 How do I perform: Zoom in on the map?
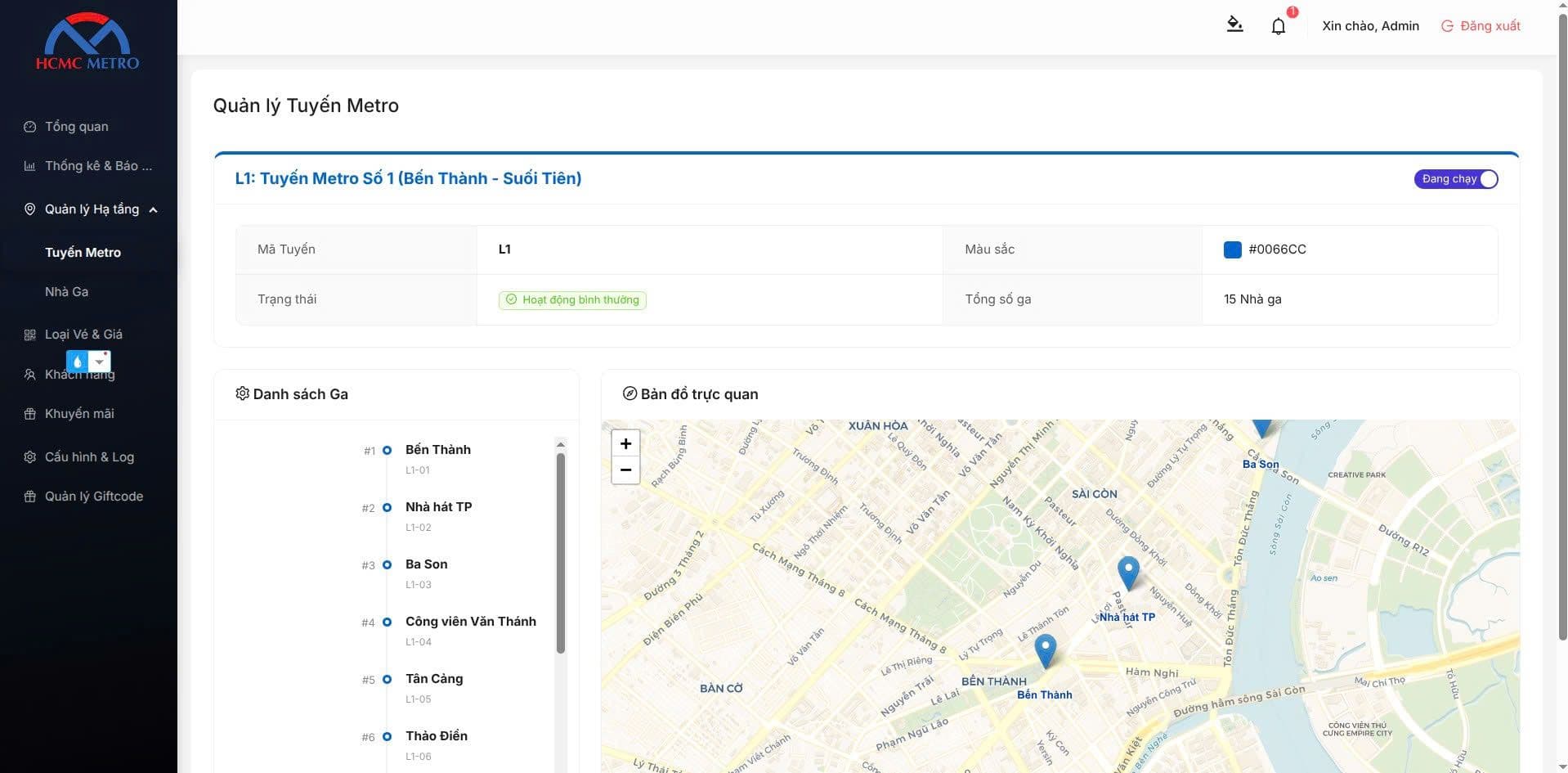click(625, 443)
